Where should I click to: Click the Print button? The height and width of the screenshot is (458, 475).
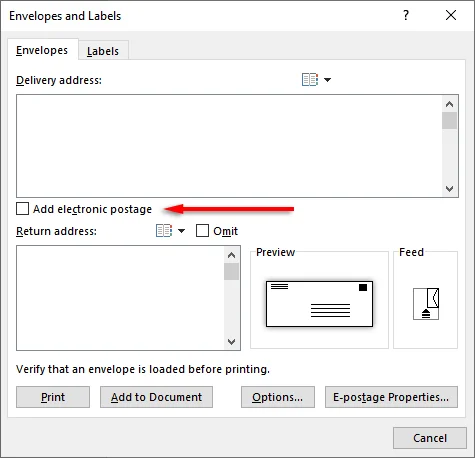pos(53,397)
